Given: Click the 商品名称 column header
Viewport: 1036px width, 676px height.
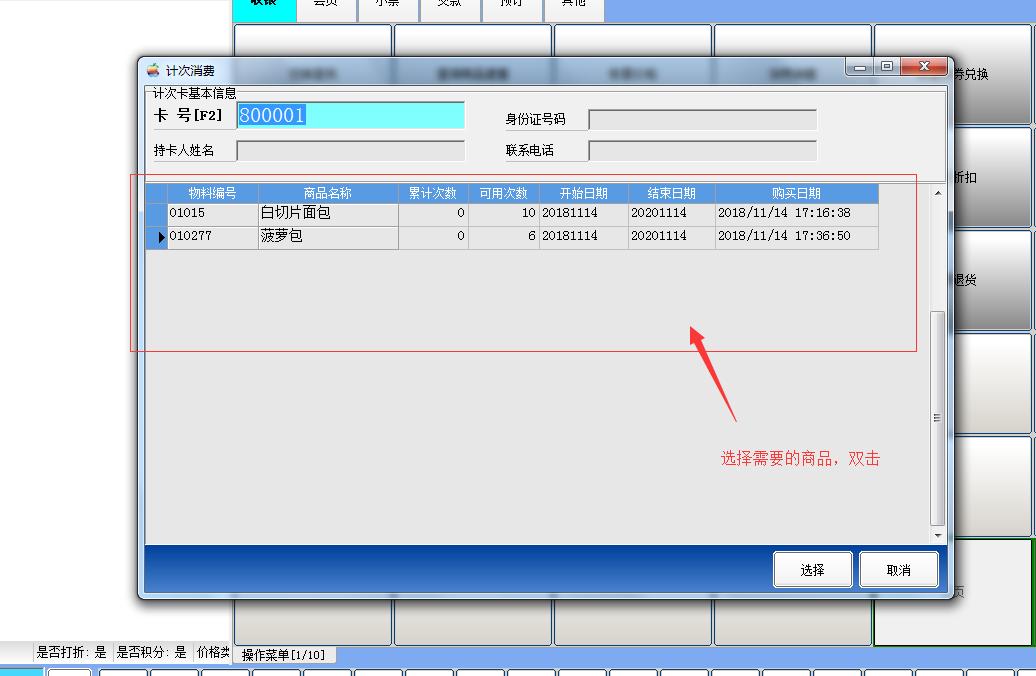Looking at the screenshot, I should point(327,192).
